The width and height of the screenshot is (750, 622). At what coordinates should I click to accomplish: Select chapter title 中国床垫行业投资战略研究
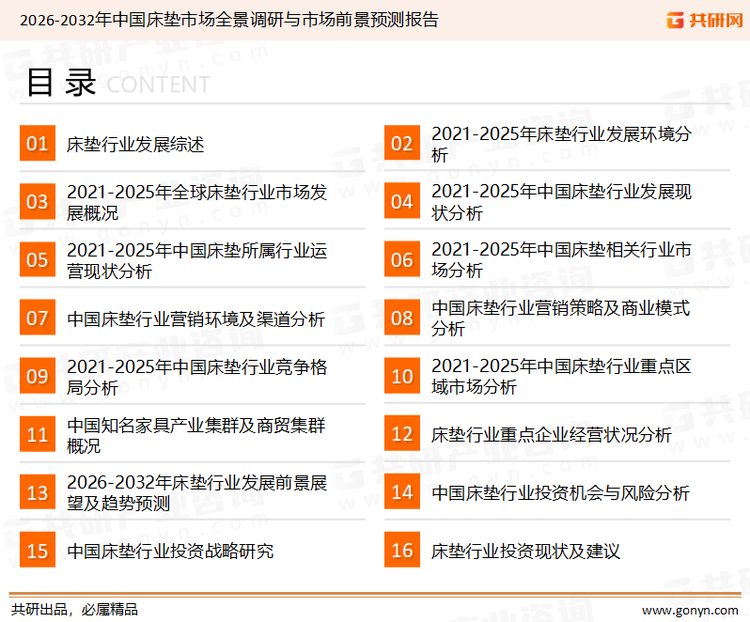point(170,551)
